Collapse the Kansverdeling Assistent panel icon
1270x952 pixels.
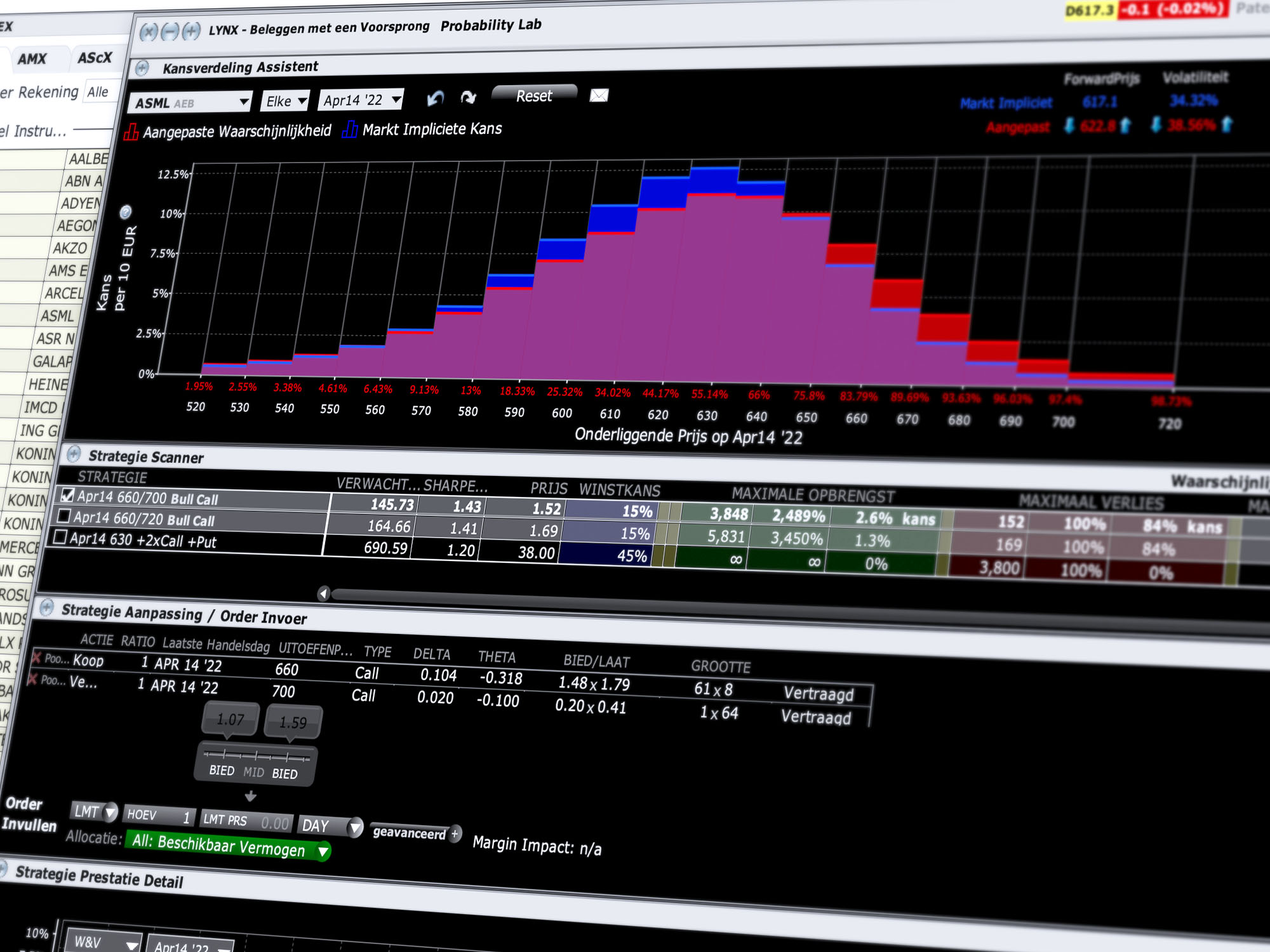pyautogui.click(x=142, y=68)
